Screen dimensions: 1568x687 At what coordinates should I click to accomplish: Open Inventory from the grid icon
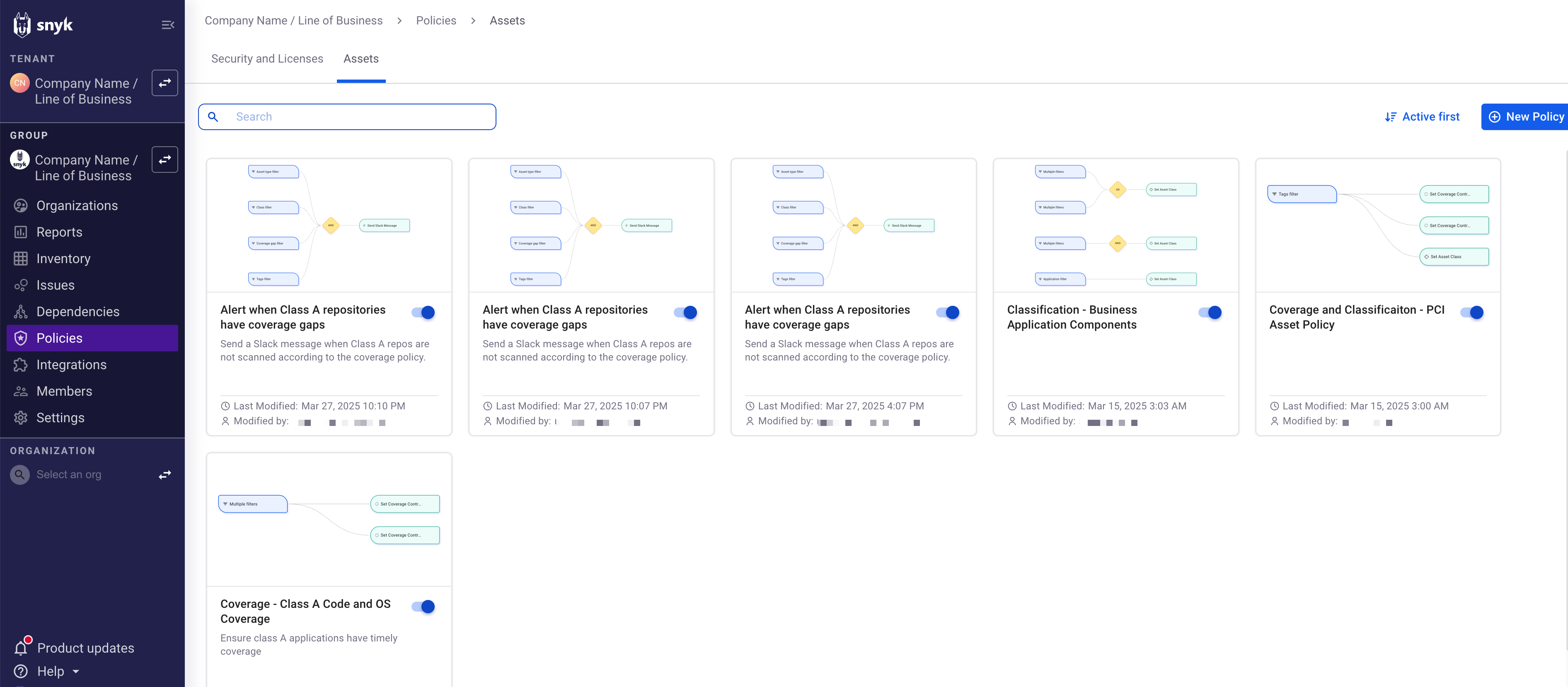21,259
